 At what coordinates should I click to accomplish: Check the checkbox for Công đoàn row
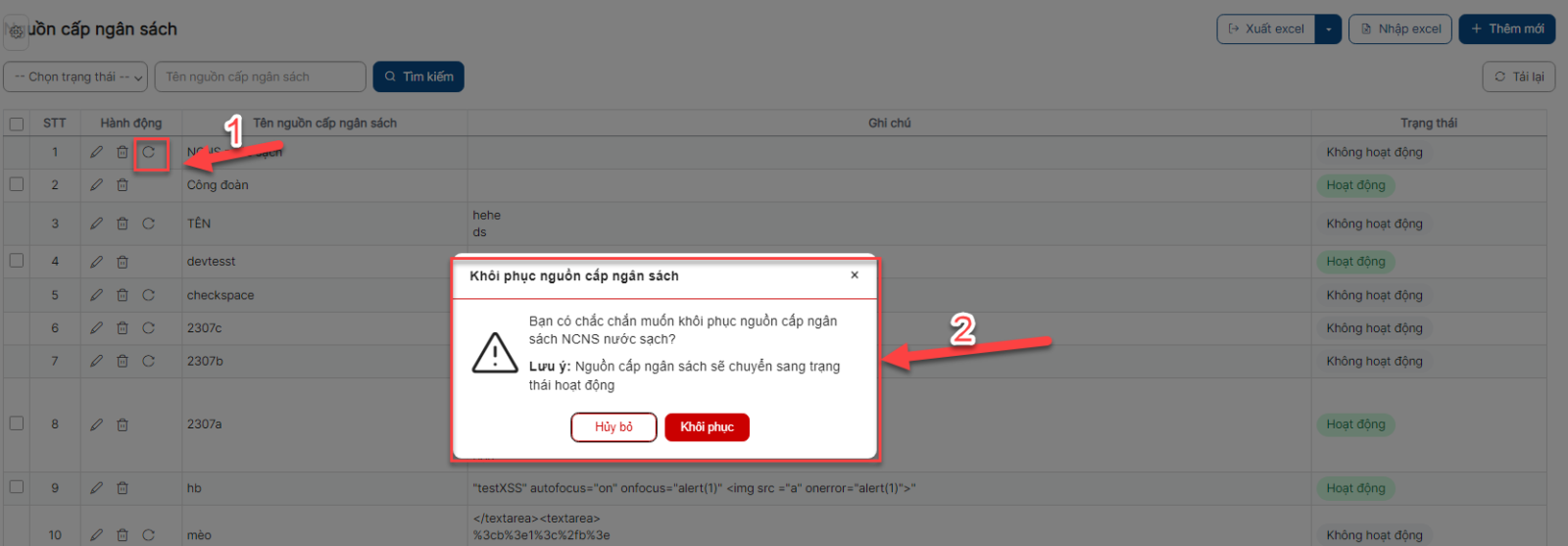[17, 184]
